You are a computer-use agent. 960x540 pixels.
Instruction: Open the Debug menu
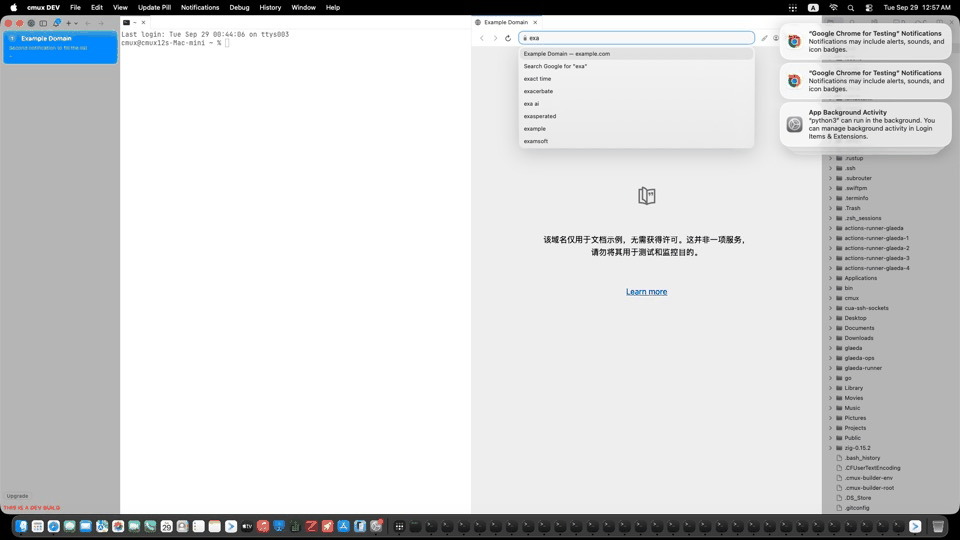coord(239,7)
